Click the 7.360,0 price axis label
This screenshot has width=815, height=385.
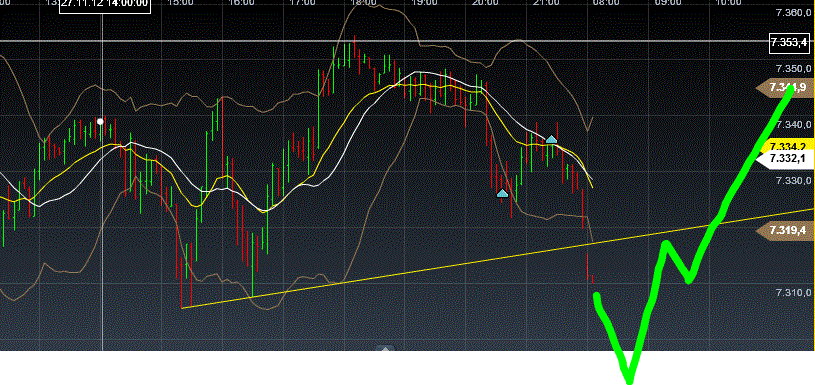pos(794,12)
